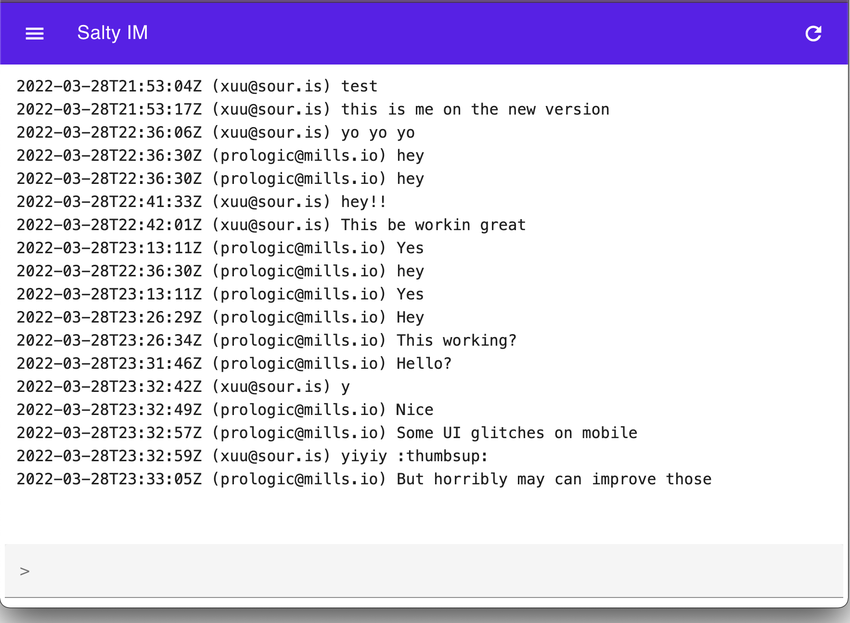Open the hamburger navigation menu
The image size is (850, 623).
coord(35,34)
